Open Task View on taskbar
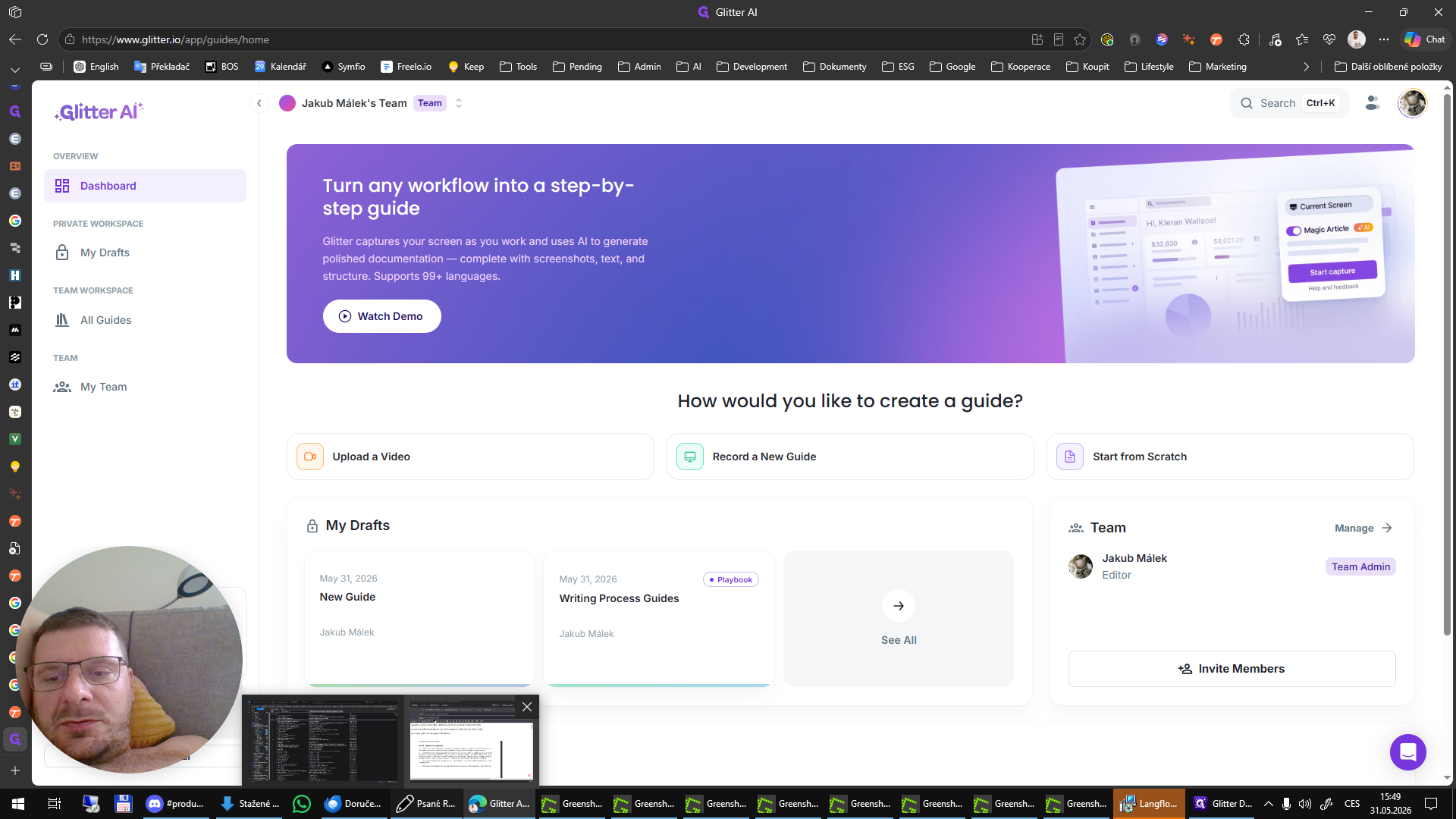Screen dimensions: 1456x819 pos(55,804)
